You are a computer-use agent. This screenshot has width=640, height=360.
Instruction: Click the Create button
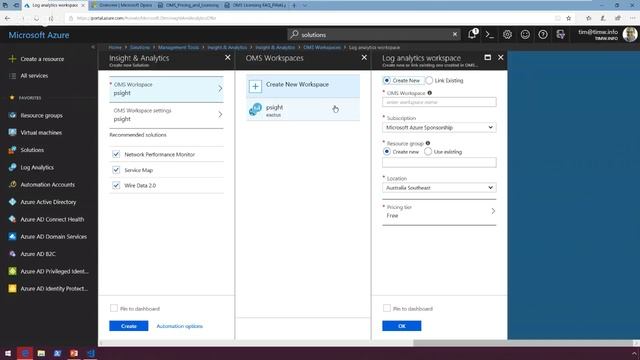point(129,326)
